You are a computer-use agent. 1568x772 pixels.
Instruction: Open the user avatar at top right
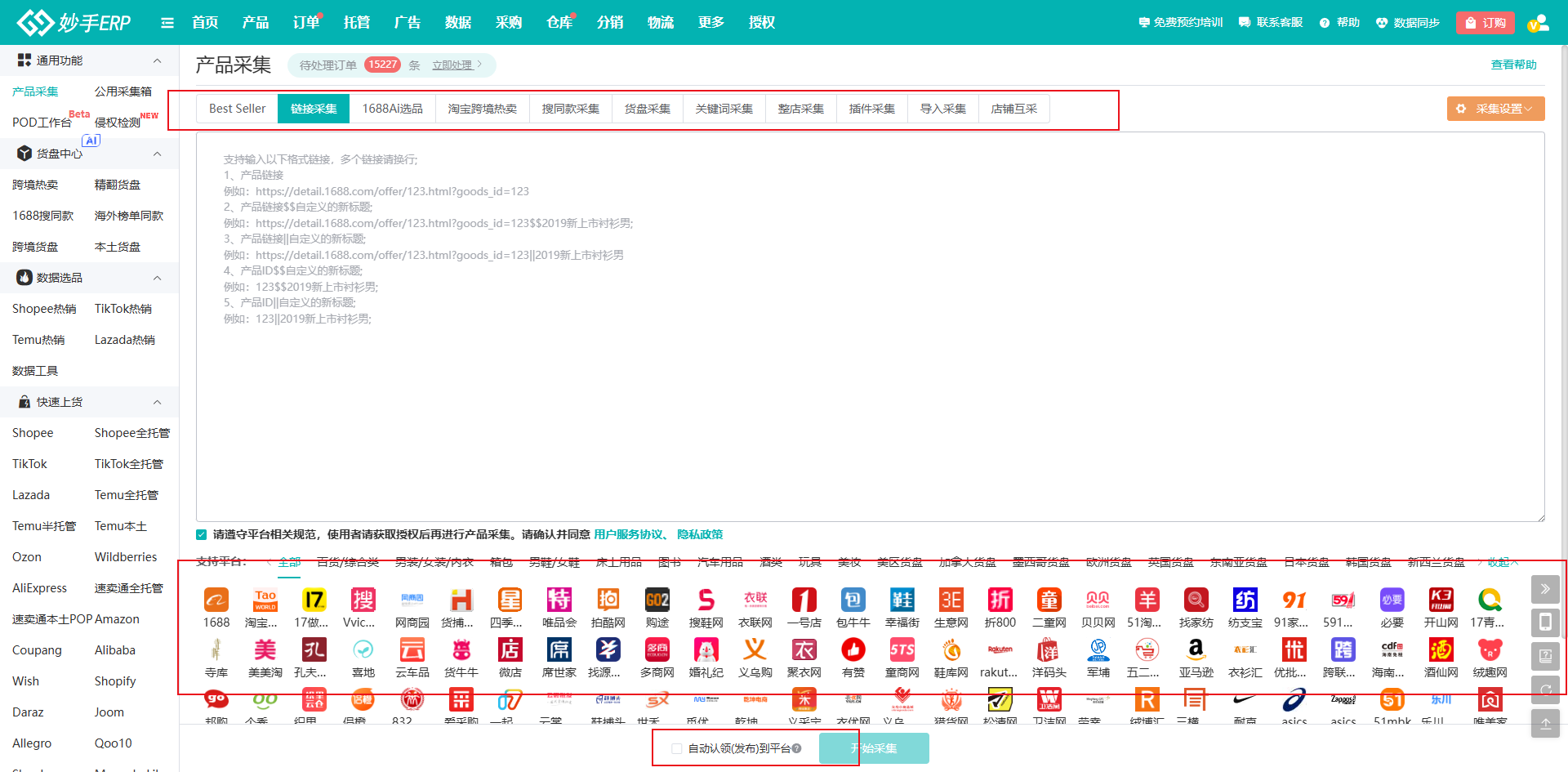tap(1539, 23)
